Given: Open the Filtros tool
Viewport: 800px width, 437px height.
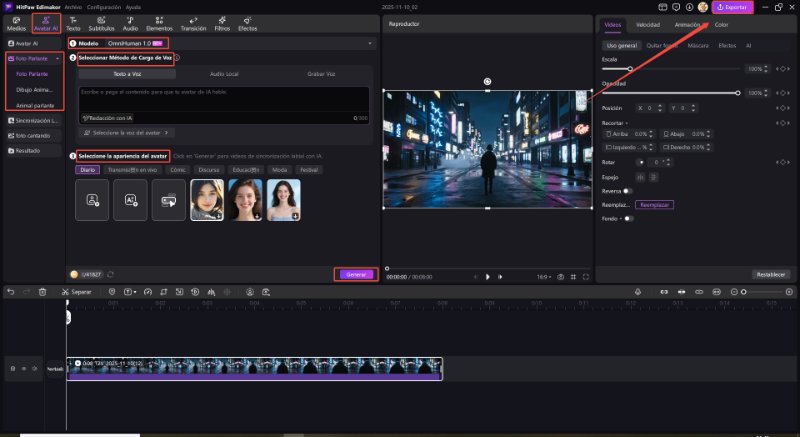Looking at the screenshot, I should click(222, 24).
